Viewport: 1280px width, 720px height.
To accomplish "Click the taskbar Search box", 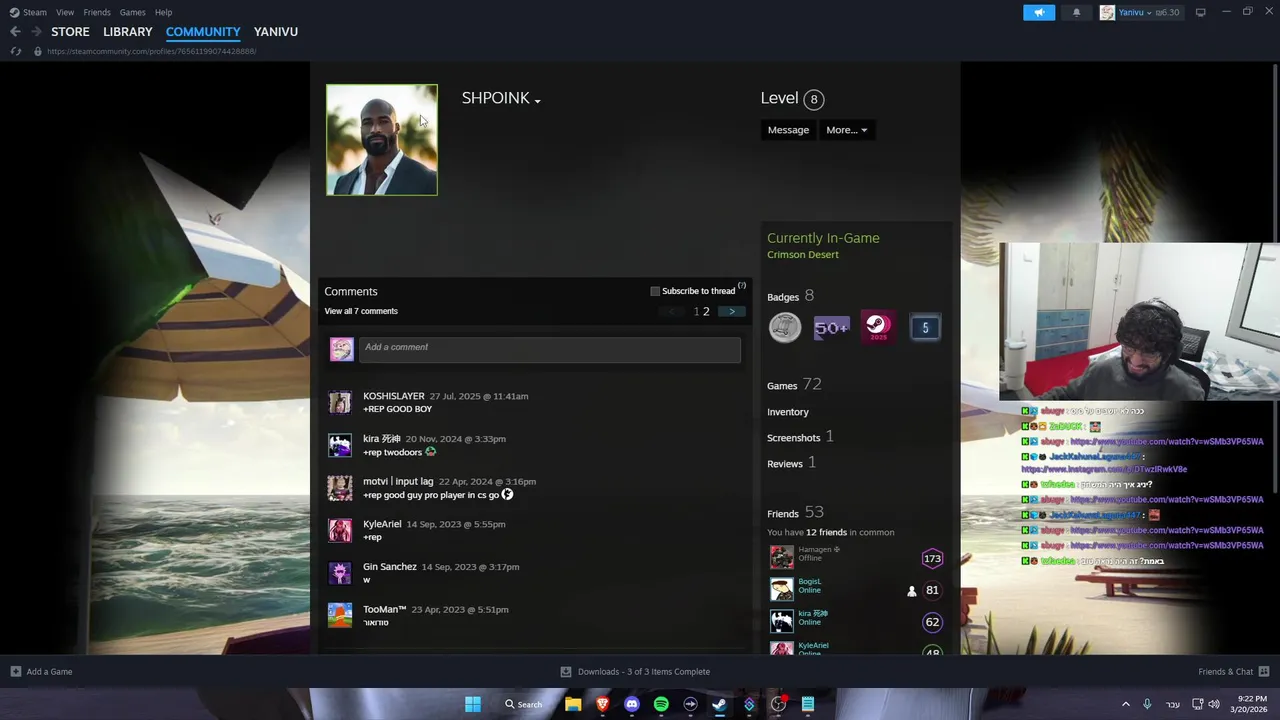I will click(x=524, y=704).
